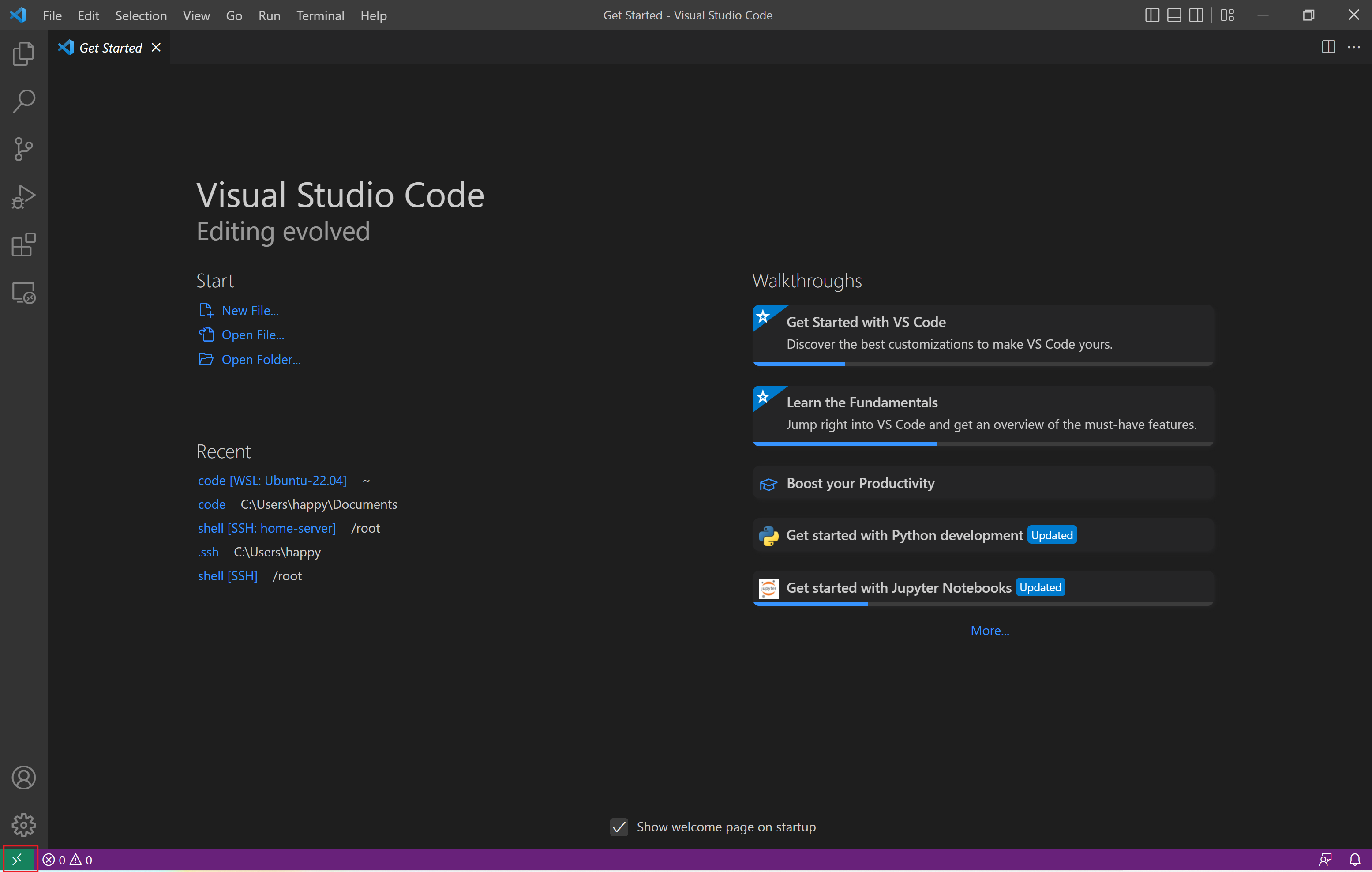Open the Source Control view icon
Screen dimensions: 1372x872
pyautogui.click(x=23, y=149)
